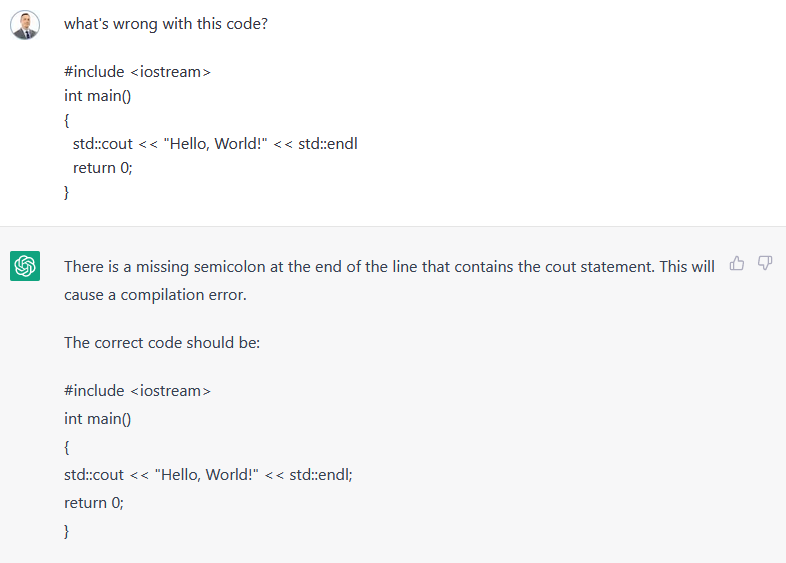Click the thumbs down feedback icon
The width and height of the screenshot is (786, 563).
pos(765,263)
